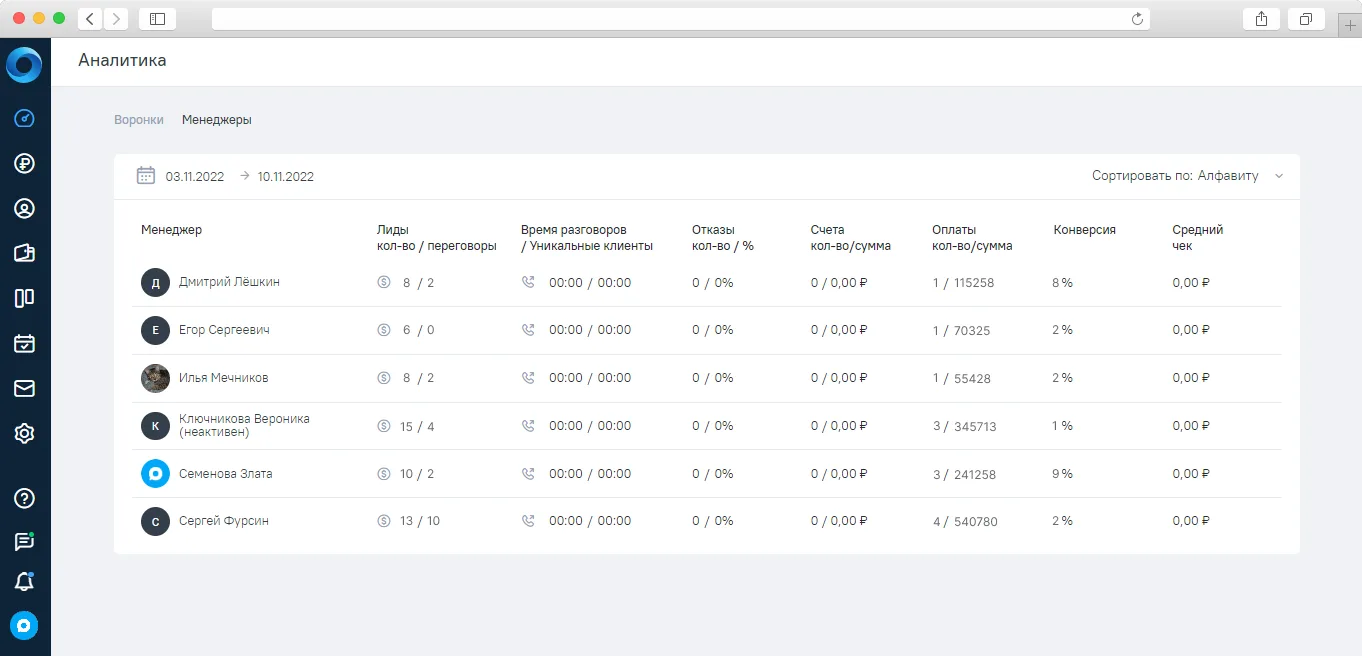Click the sort dropdown chevron arrow

(1278, 176)
